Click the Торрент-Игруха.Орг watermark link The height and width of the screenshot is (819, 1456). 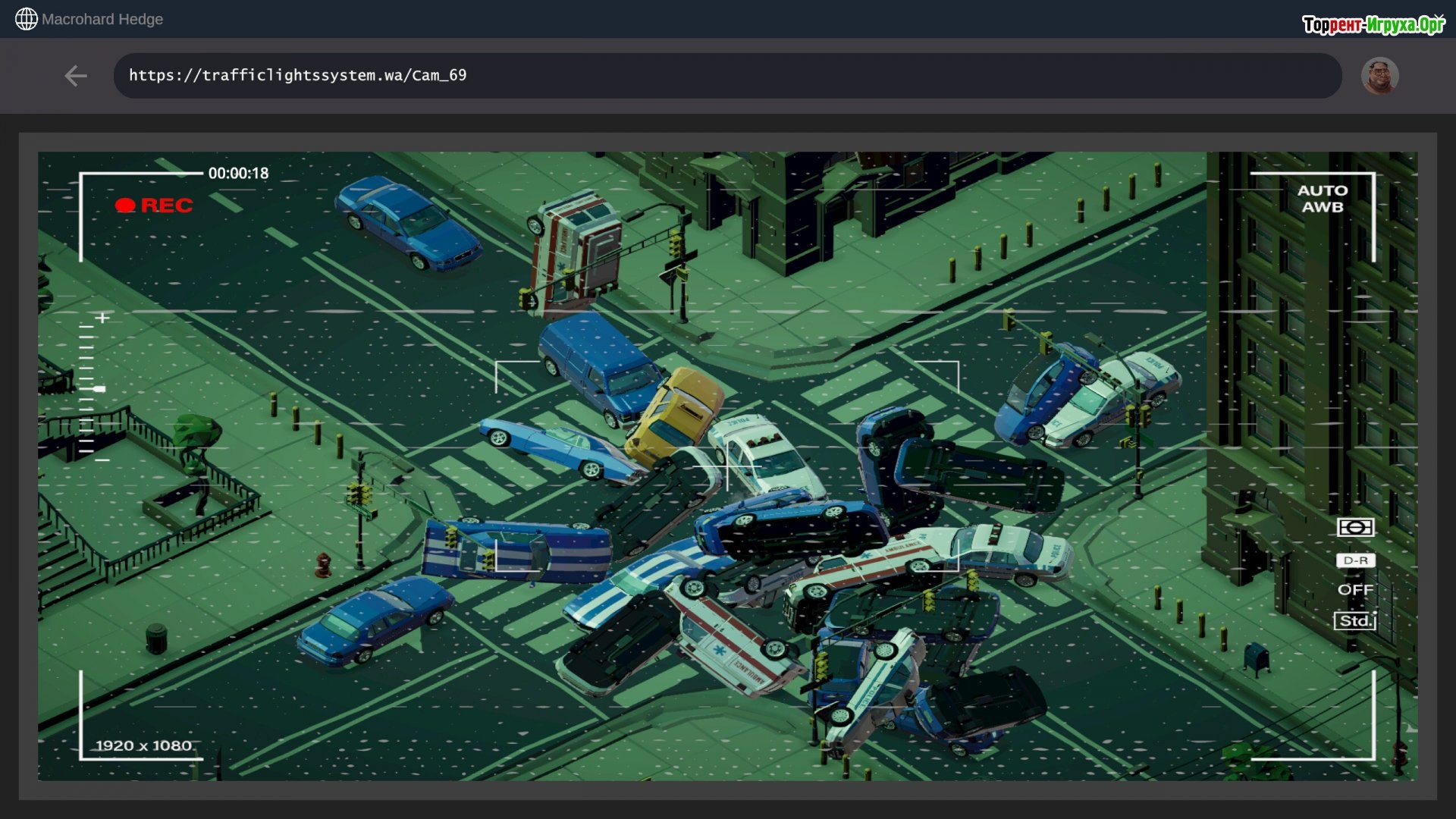pyautogui.click(x=1373, y=25)
